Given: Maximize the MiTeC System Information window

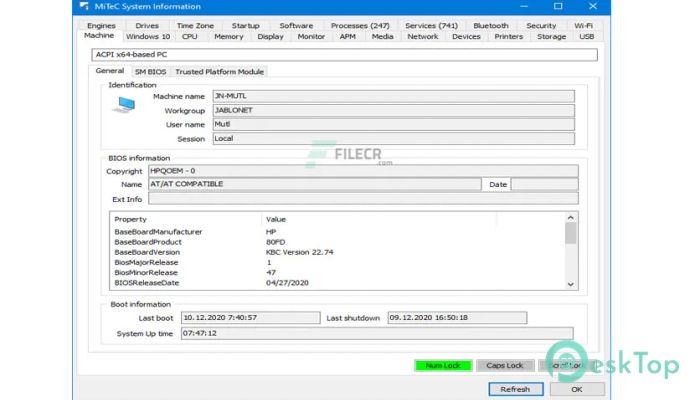Looking at the screenshot, I should tap(558, 6).
